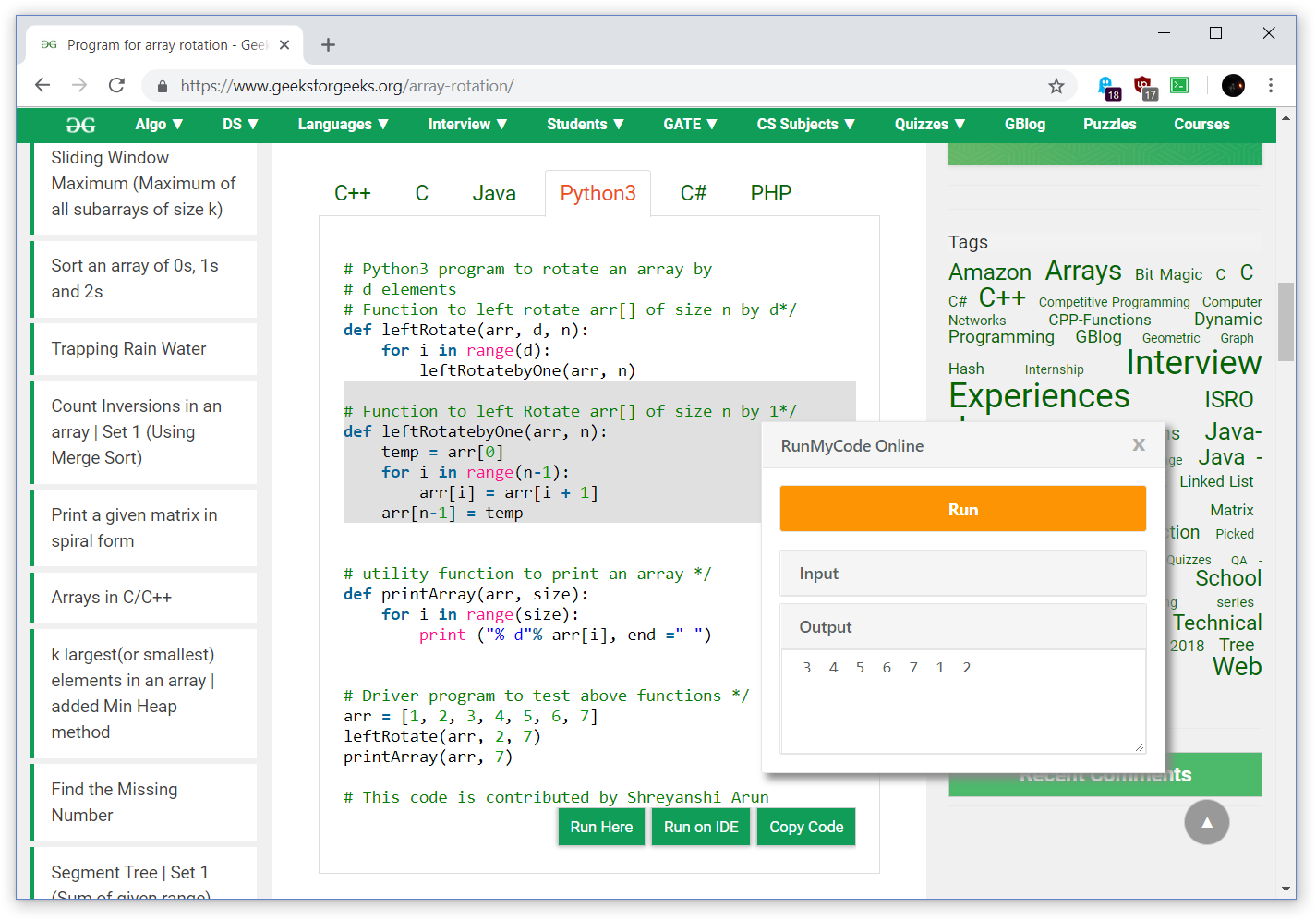
Task: Expand the GATE dropdown menu
Action: (690, 125)
